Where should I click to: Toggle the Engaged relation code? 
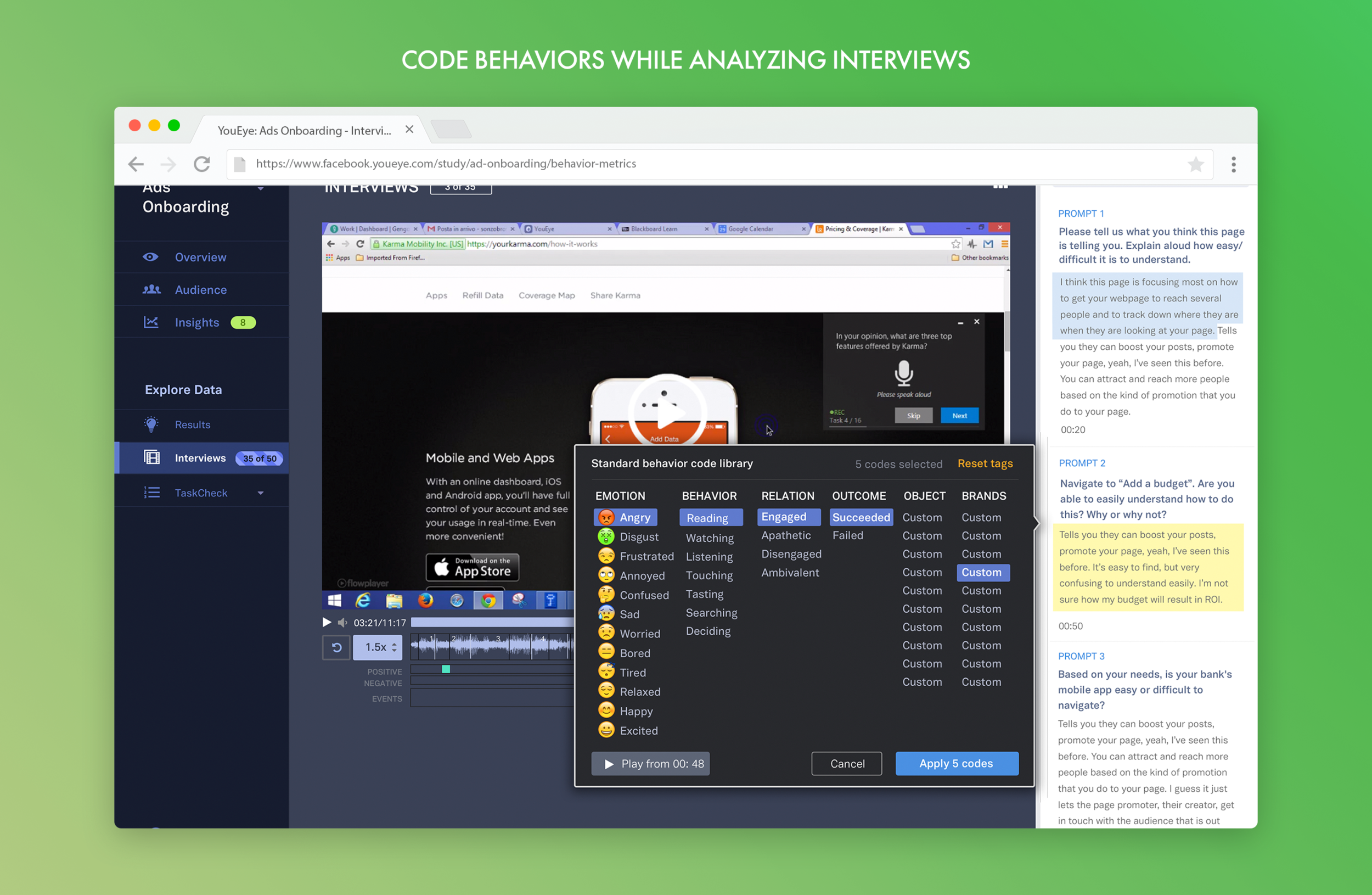tap(789, 517)
